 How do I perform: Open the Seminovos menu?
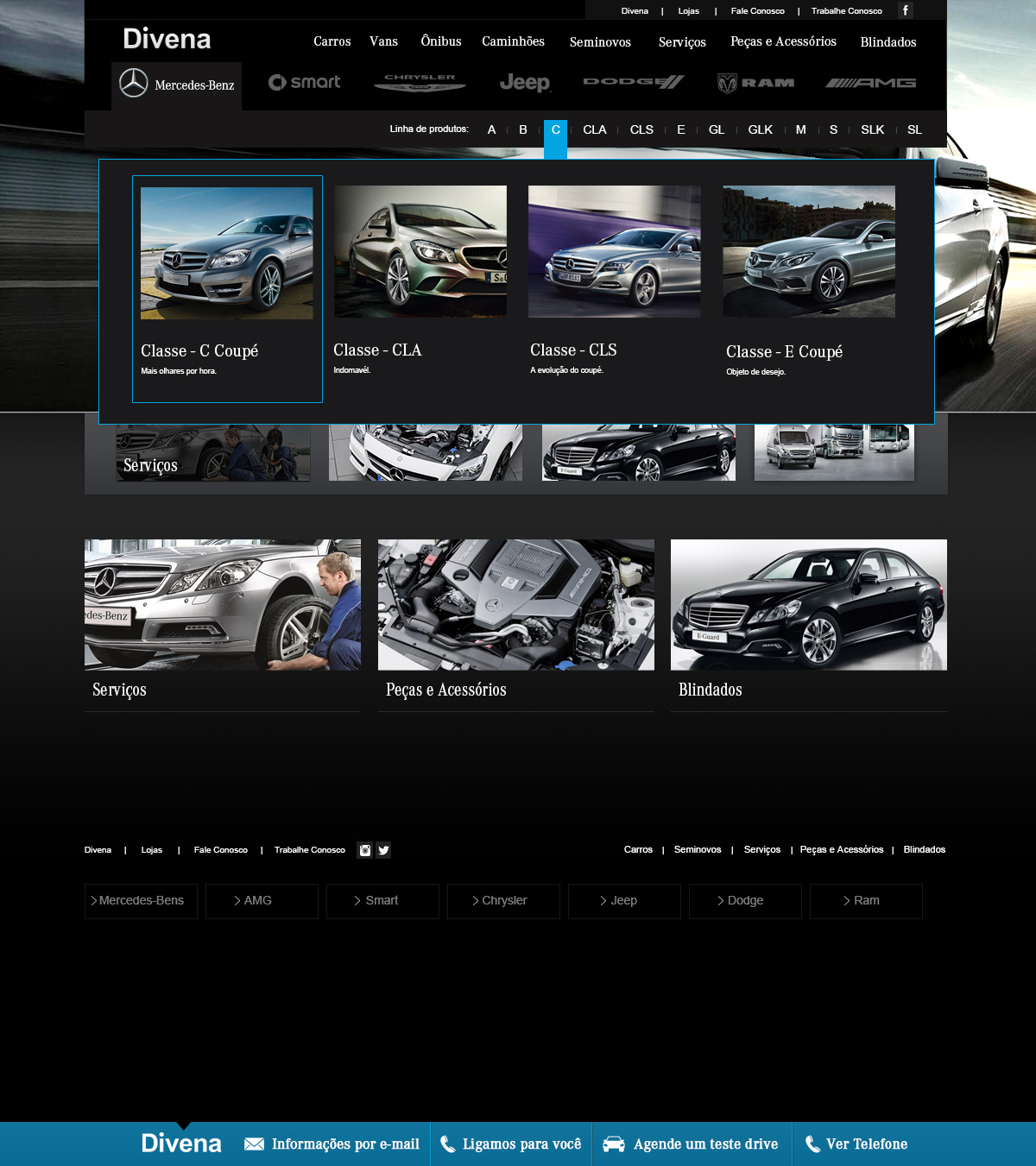pos(600,42)
